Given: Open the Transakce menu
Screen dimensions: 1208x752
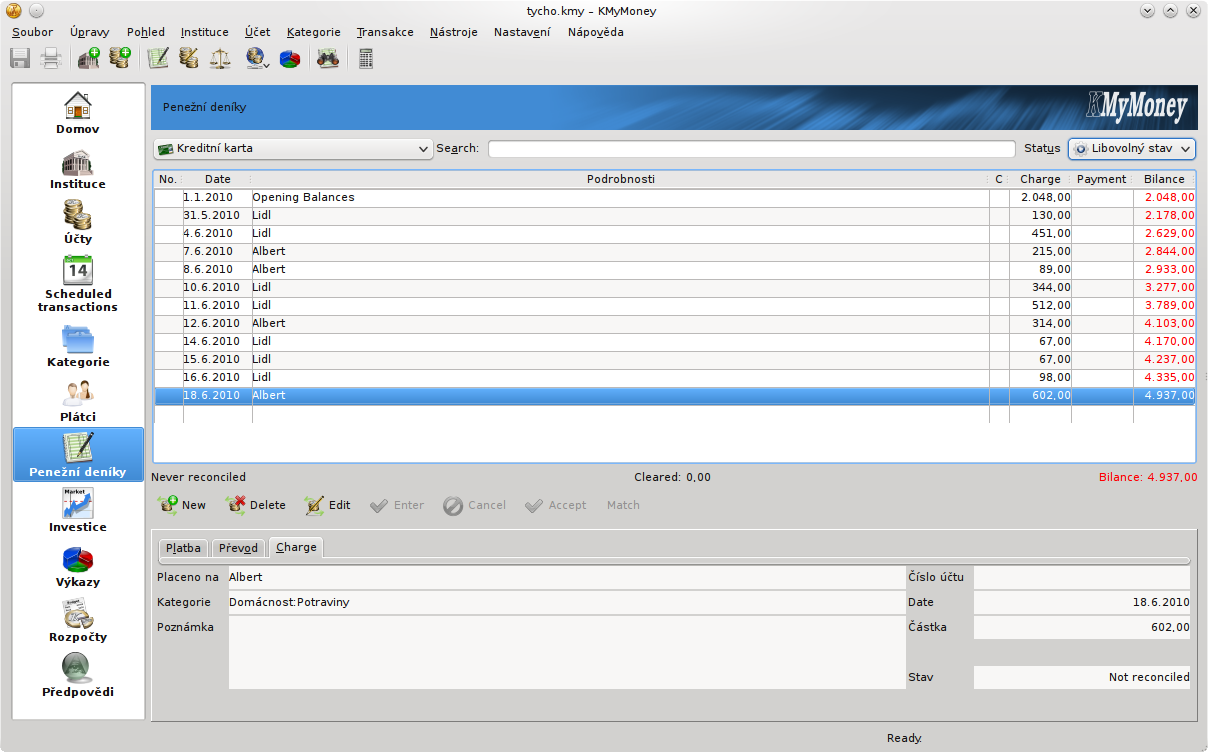Looking at the screenshot, I should point(385,32).
